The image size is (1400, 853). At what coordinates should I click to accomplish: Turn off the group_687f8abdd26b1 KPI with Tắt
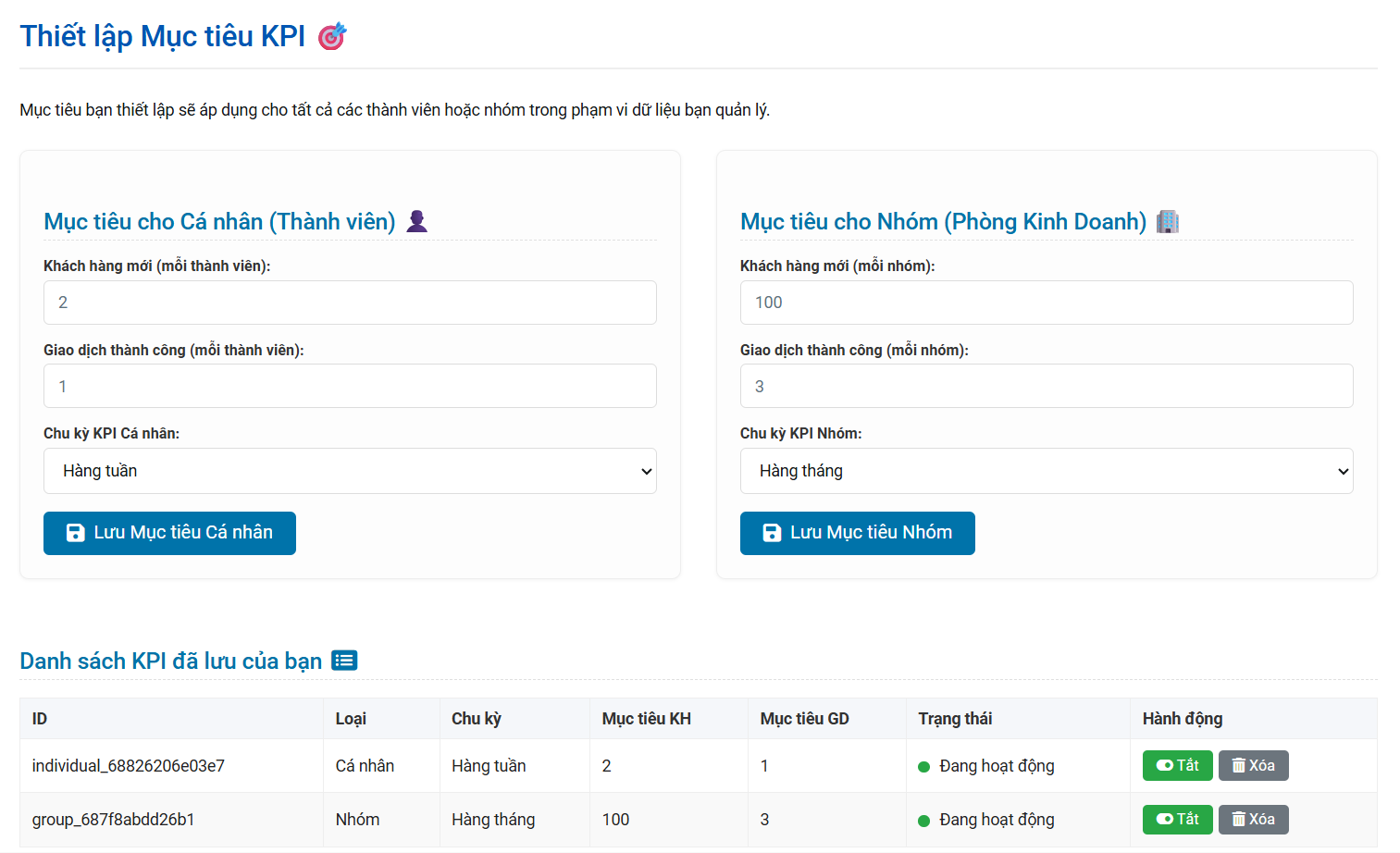click(1177, 819)
